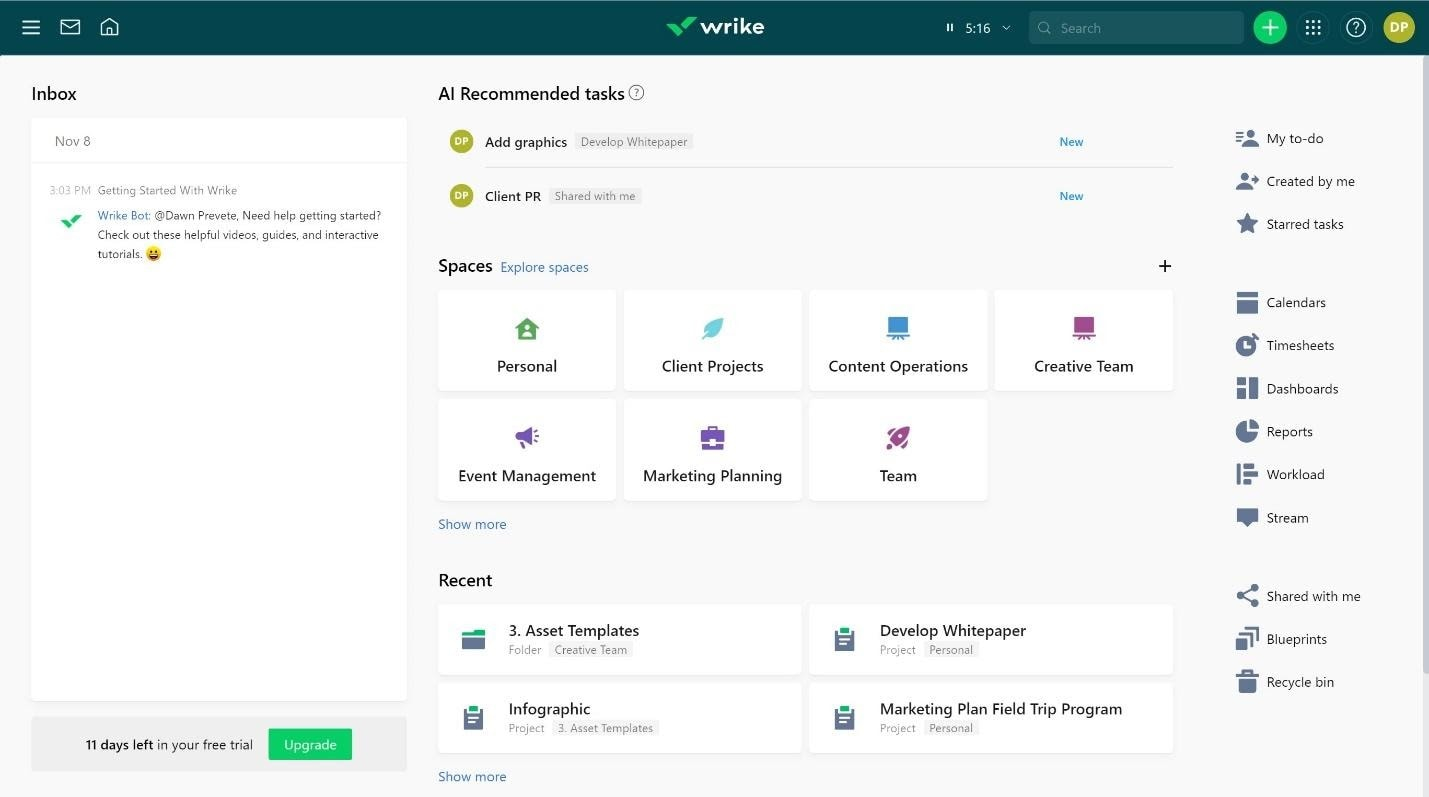Open the apps grid launcher
1429x797 pixels.
point(1314,28)
